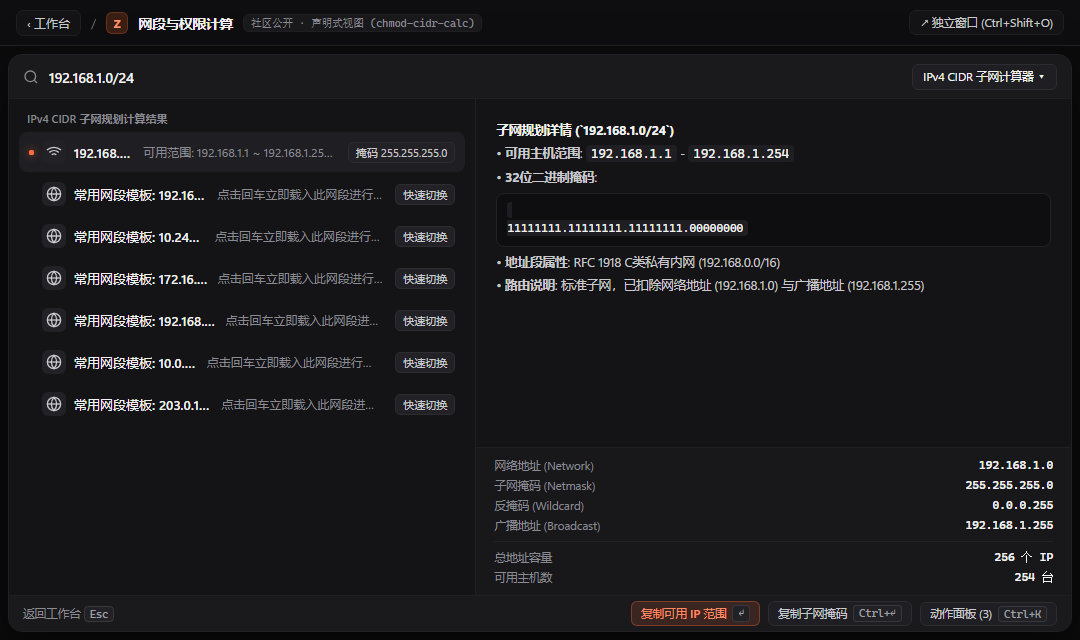
Task: Select the 192.168.... 可用范围 result row
Action: pyautogui.click(x=242, y=152)
